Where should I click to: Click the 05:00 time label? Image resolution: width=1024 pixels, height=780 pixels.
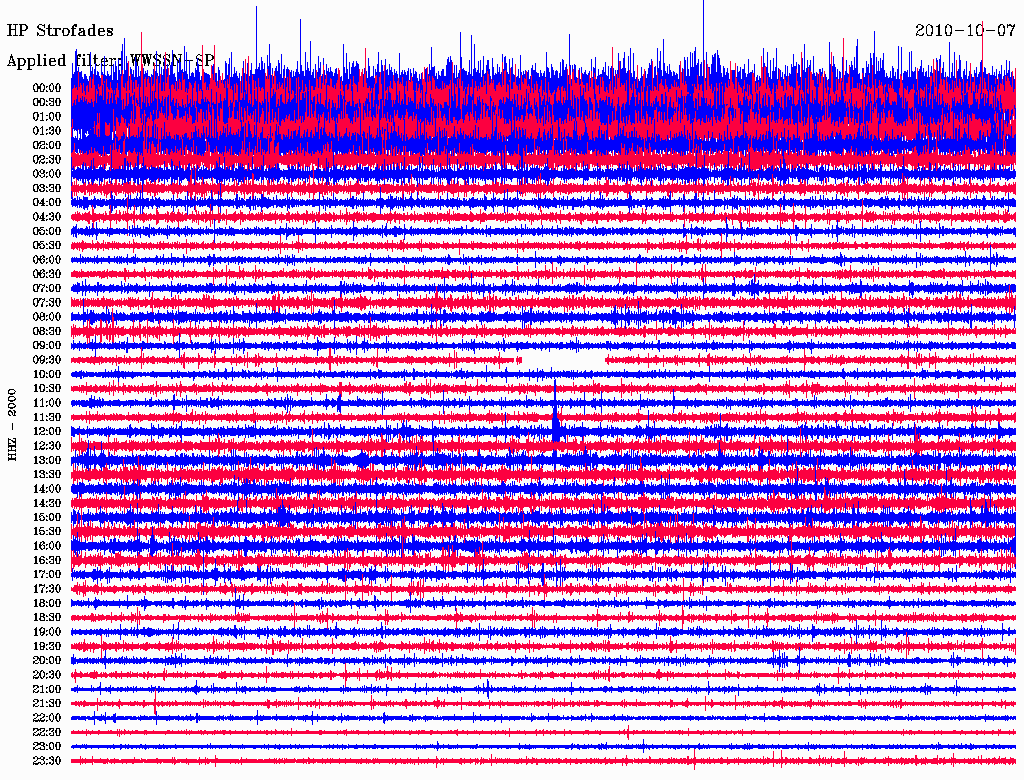pos(47,231)
